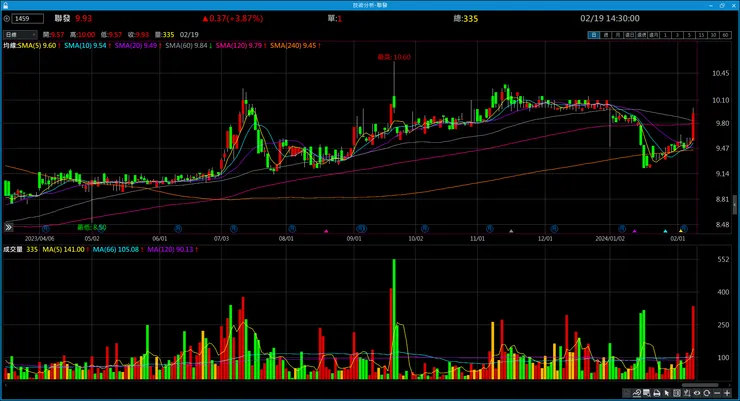Click the column layout icon in bottom toolbar

click(677, 393)
